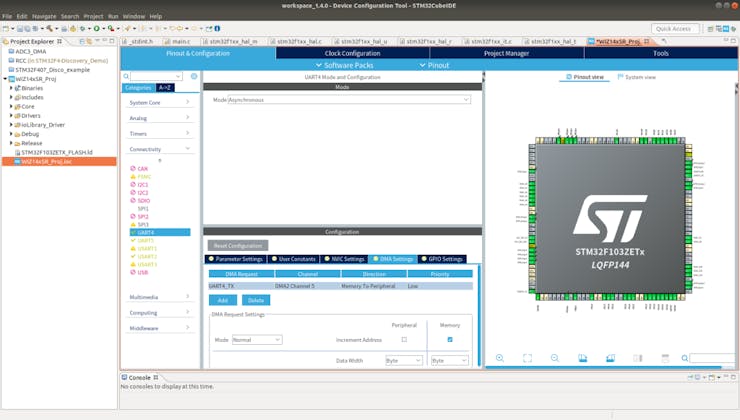Open the Clock Configuration tab
This screenshot has height=420, width=740.
point(352,53)
